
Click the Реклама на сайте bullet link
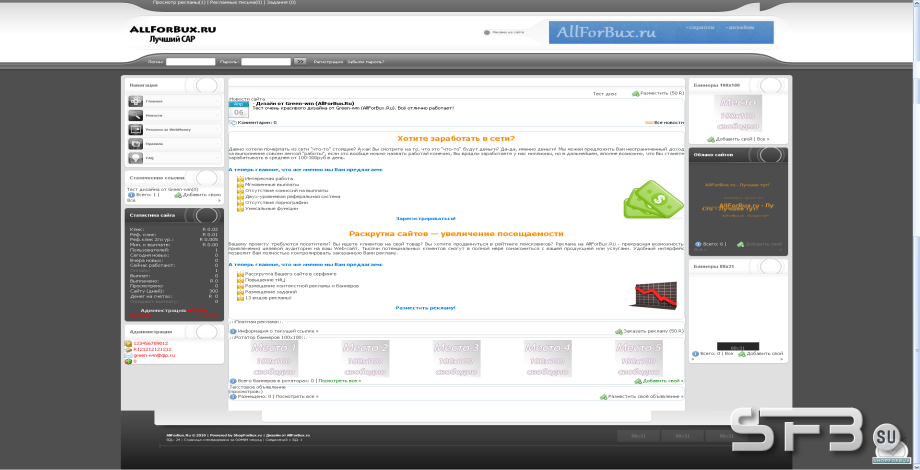504,32
